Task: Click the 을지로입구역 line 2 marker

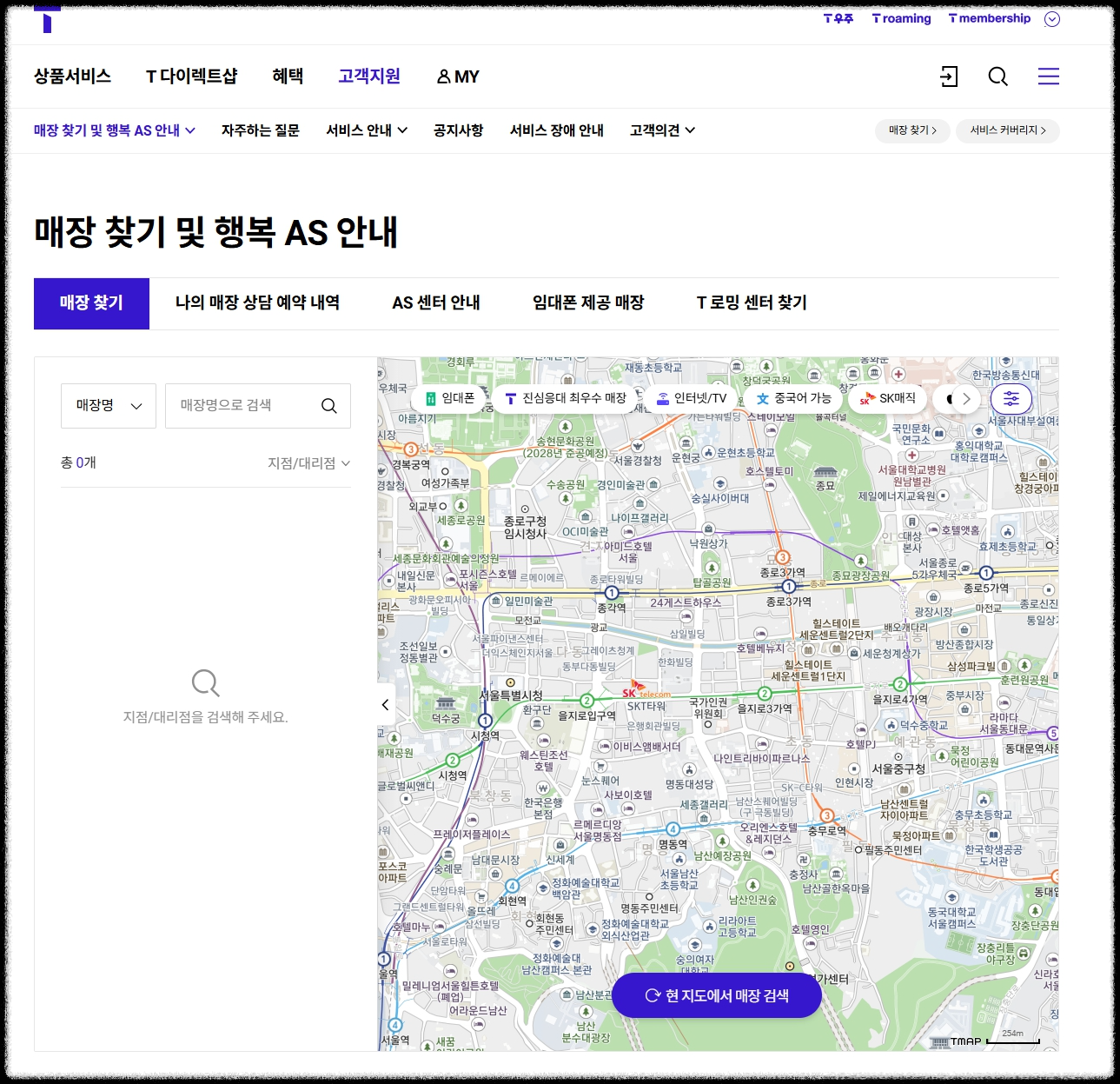Action: pyautogui.click(x=587, y=701)
